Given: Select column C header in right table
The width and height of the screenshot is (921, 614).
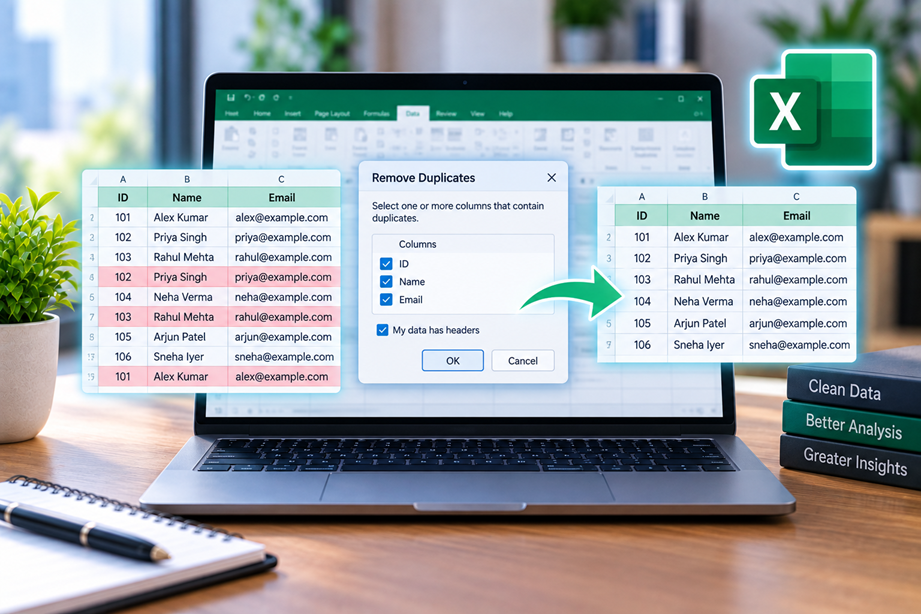Looking at the screenshot, I should (796, 197).
